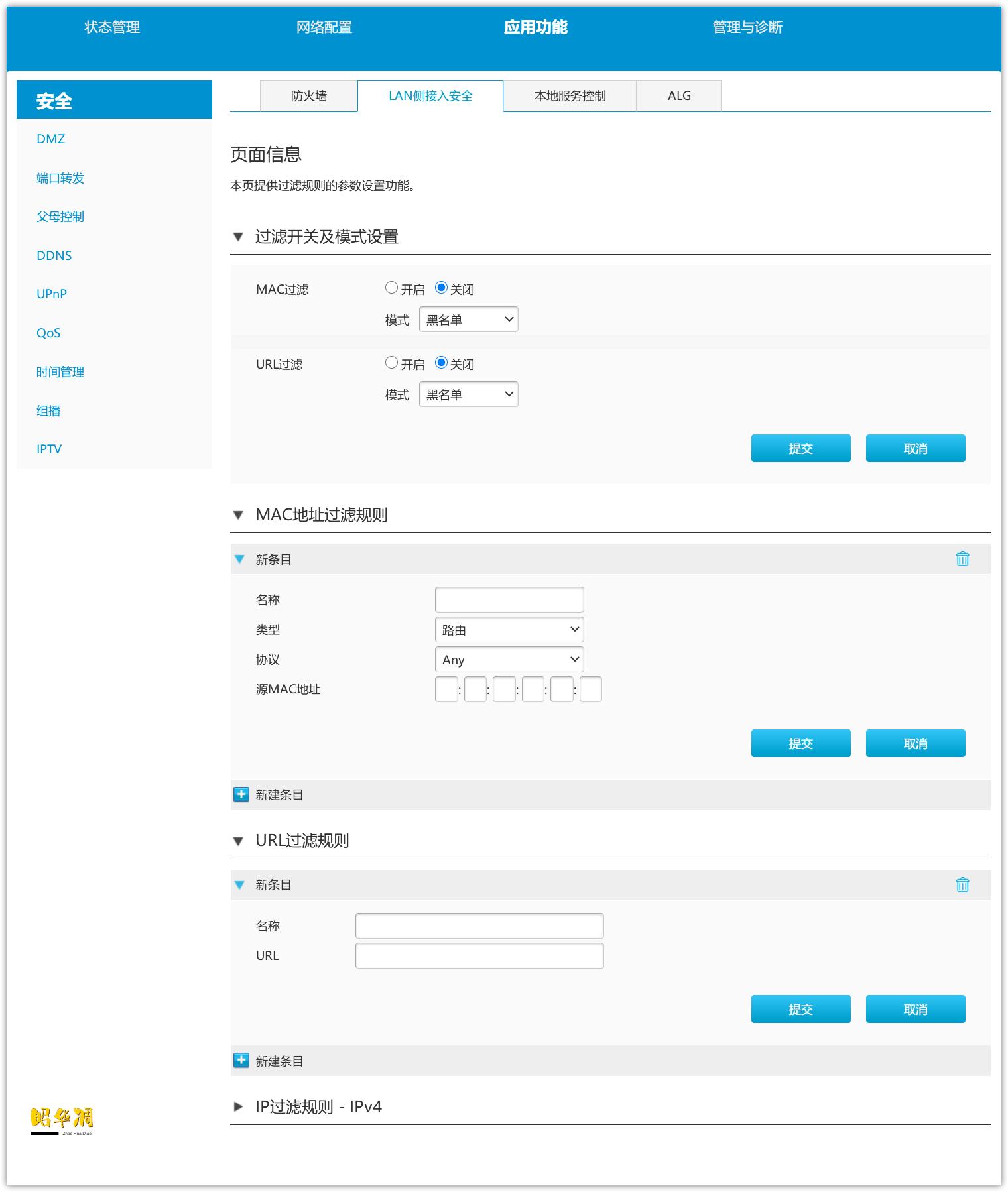
Task: Collapse 过滤开关及模式设置 section
Action: 238,237
